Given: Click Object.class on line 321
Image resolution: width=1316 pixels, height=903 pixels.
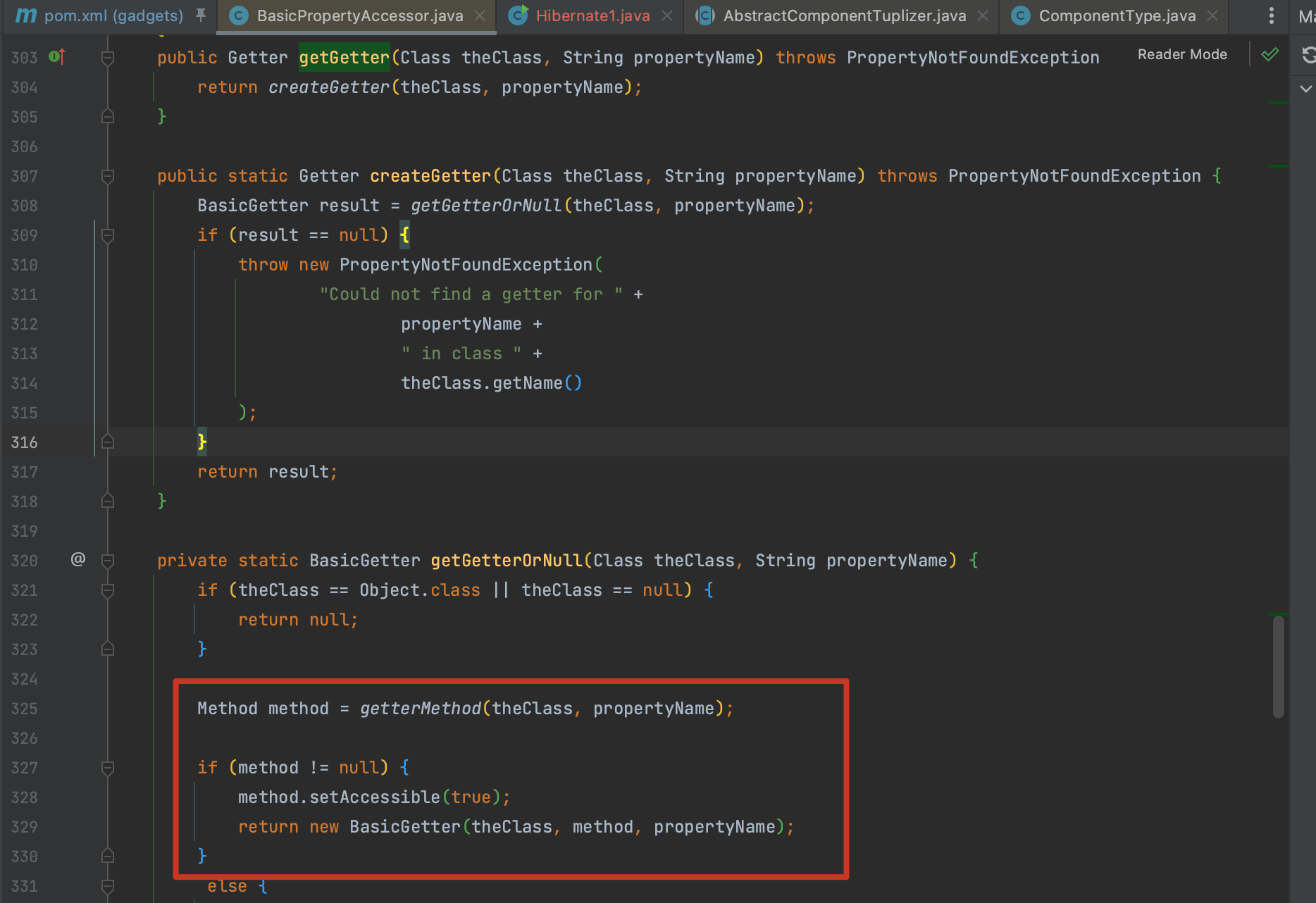Looking at the screenshot, I should [x=420, y=590].
